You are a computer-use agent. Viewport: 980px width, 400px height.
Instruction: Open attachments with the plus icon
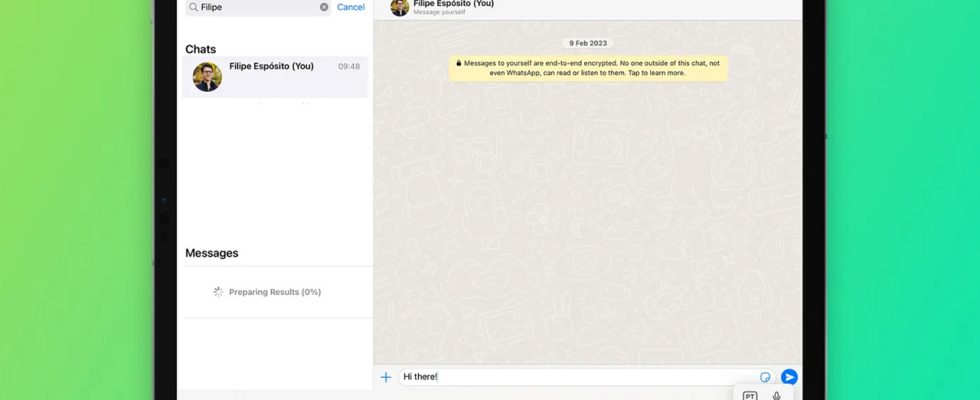[x=386, y=377]
